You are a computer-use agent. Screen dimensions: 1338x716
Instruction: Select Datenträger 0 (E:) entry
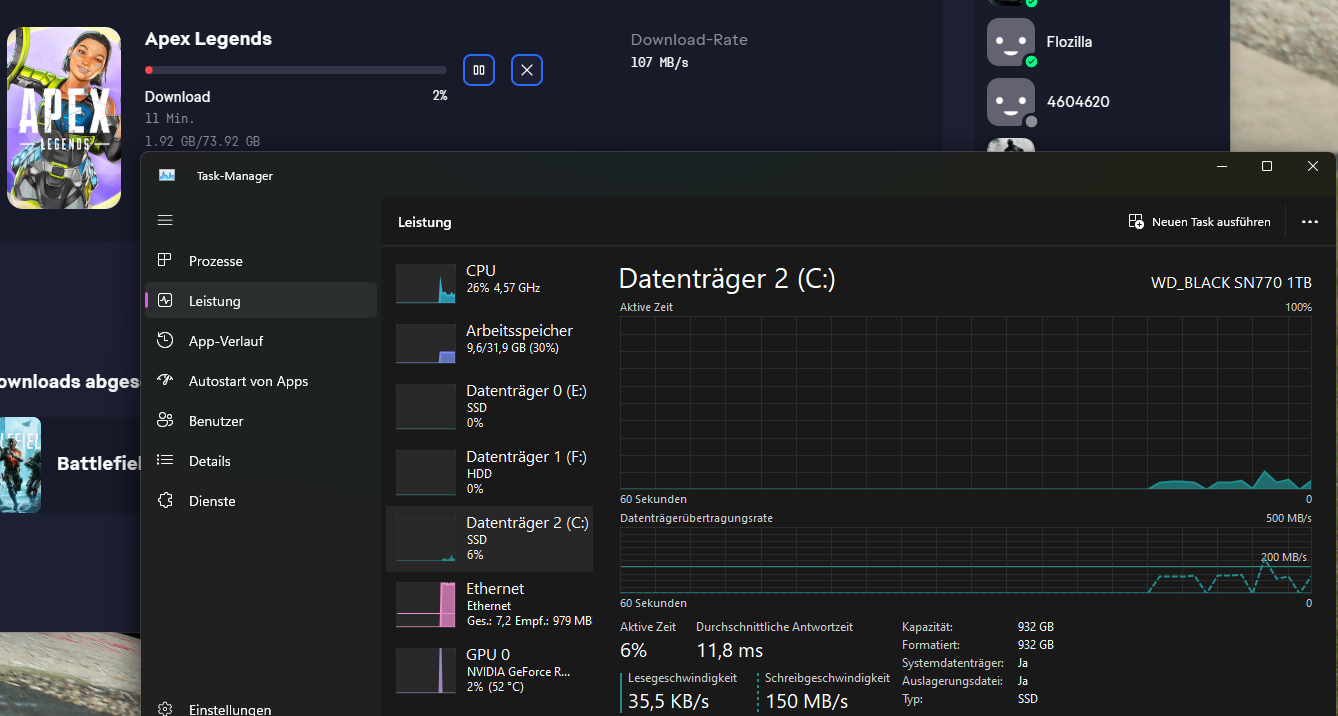[489, 406]
